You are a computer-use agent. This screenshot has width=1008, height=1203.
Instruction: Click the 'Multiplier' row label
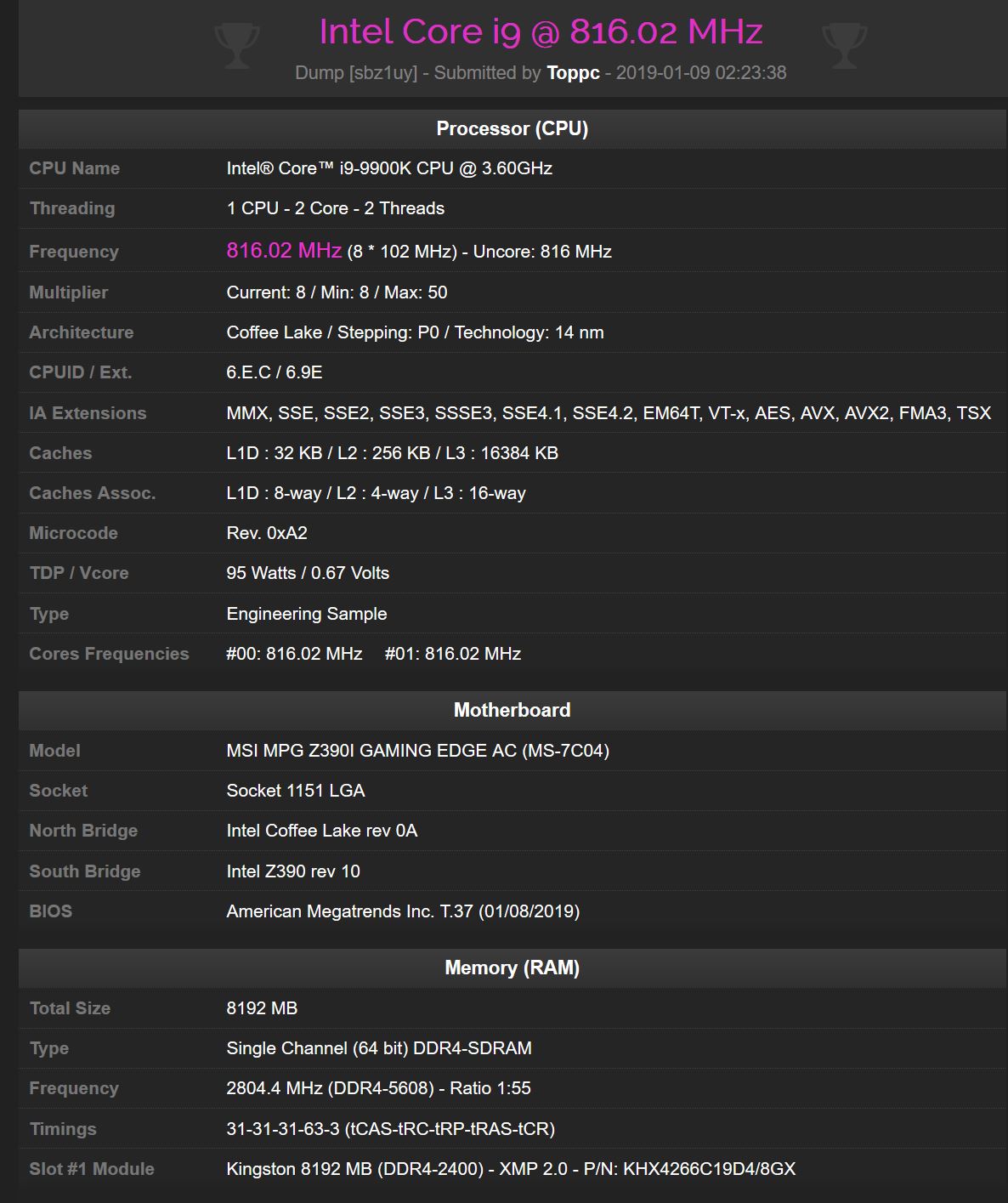pos(69,292)
